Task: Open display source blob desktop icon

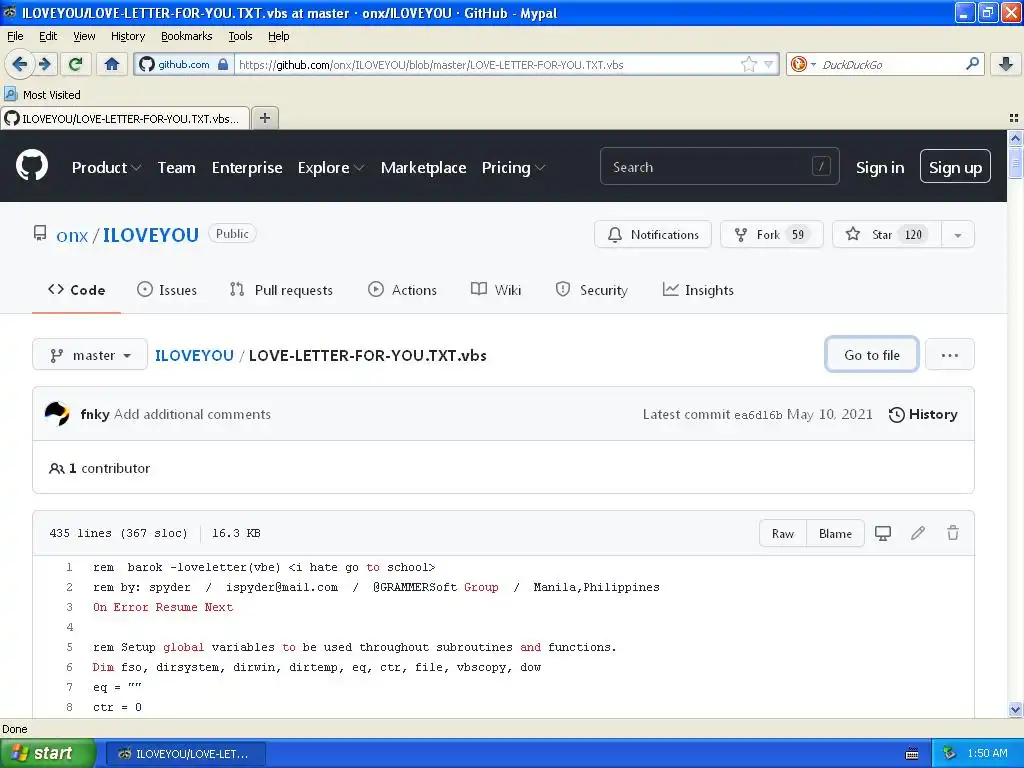Action: pyautogui.click(x=883, y=534)
